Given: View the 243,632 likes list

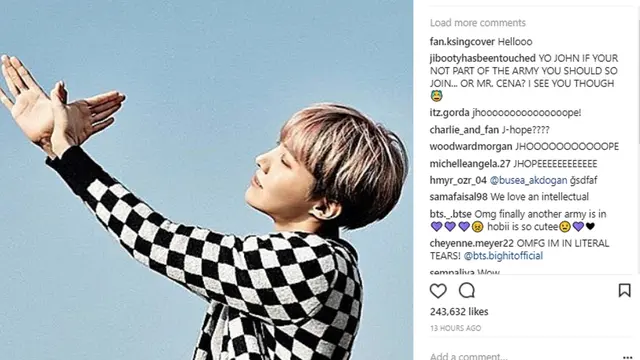Looking at the screenshot, I should tap(459, 312).
